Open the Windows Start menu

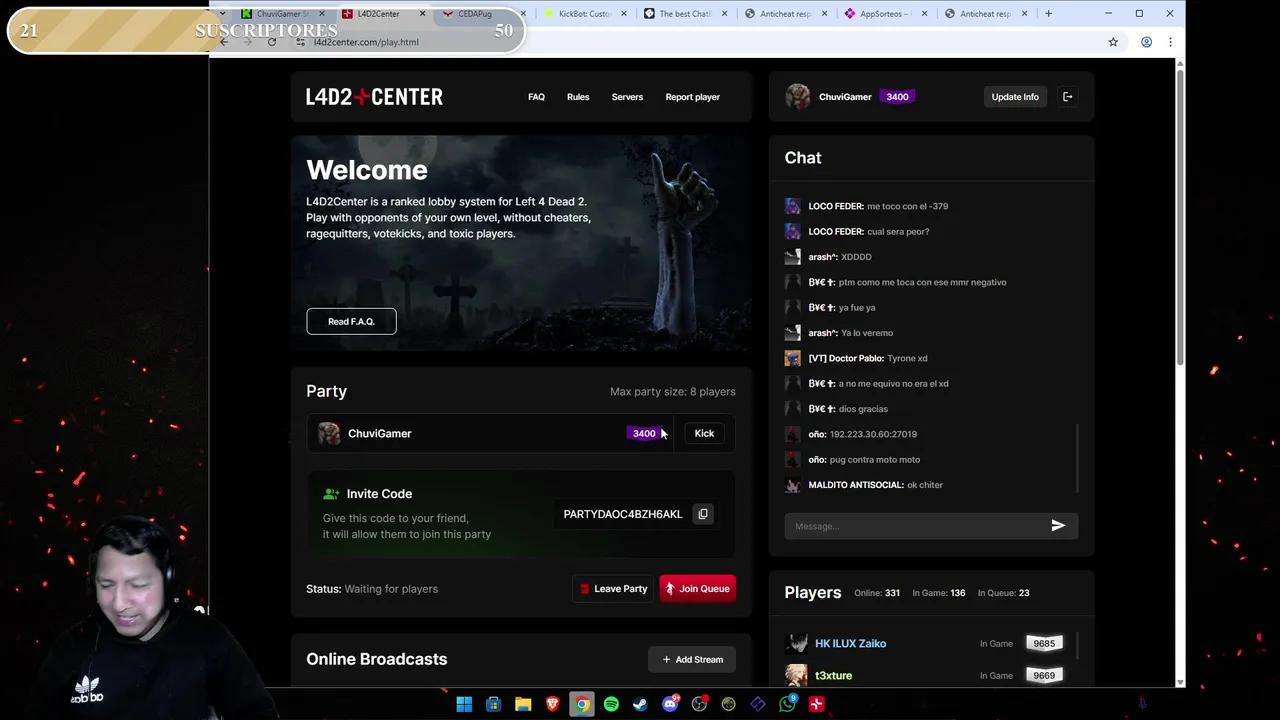coord(464,704)
